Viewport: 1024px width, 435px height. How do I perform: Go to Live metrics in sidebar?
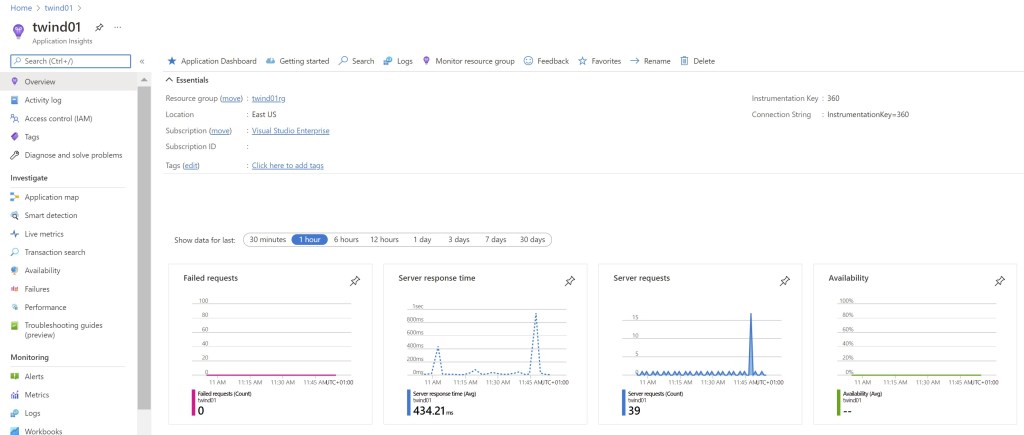pos(43,234)
